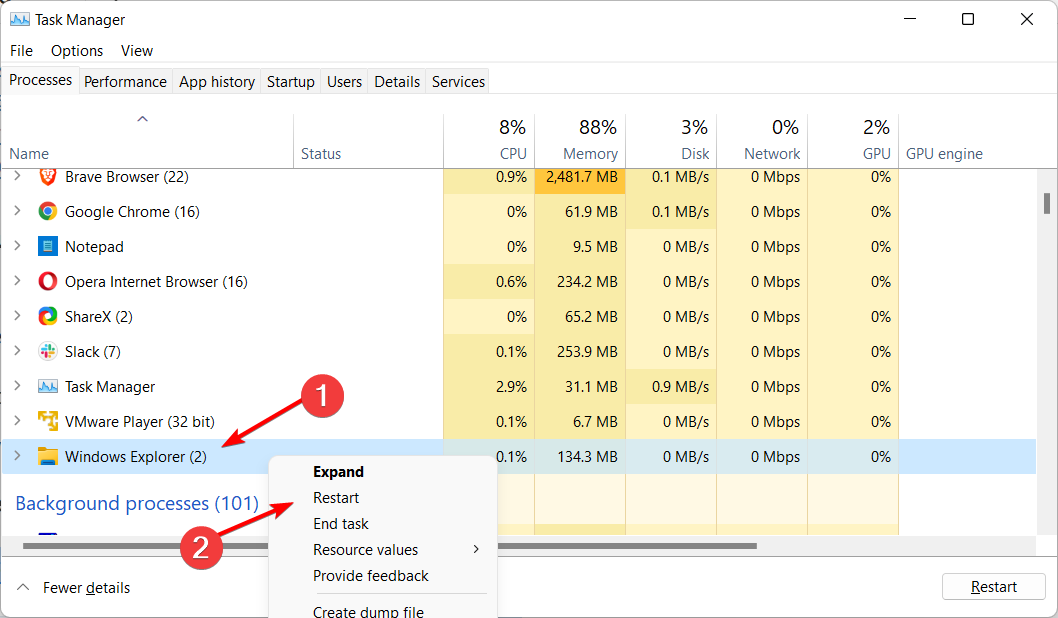The image size is (1058, 618).
Task: Open the Options menu
Action: (x=77, y=51)
